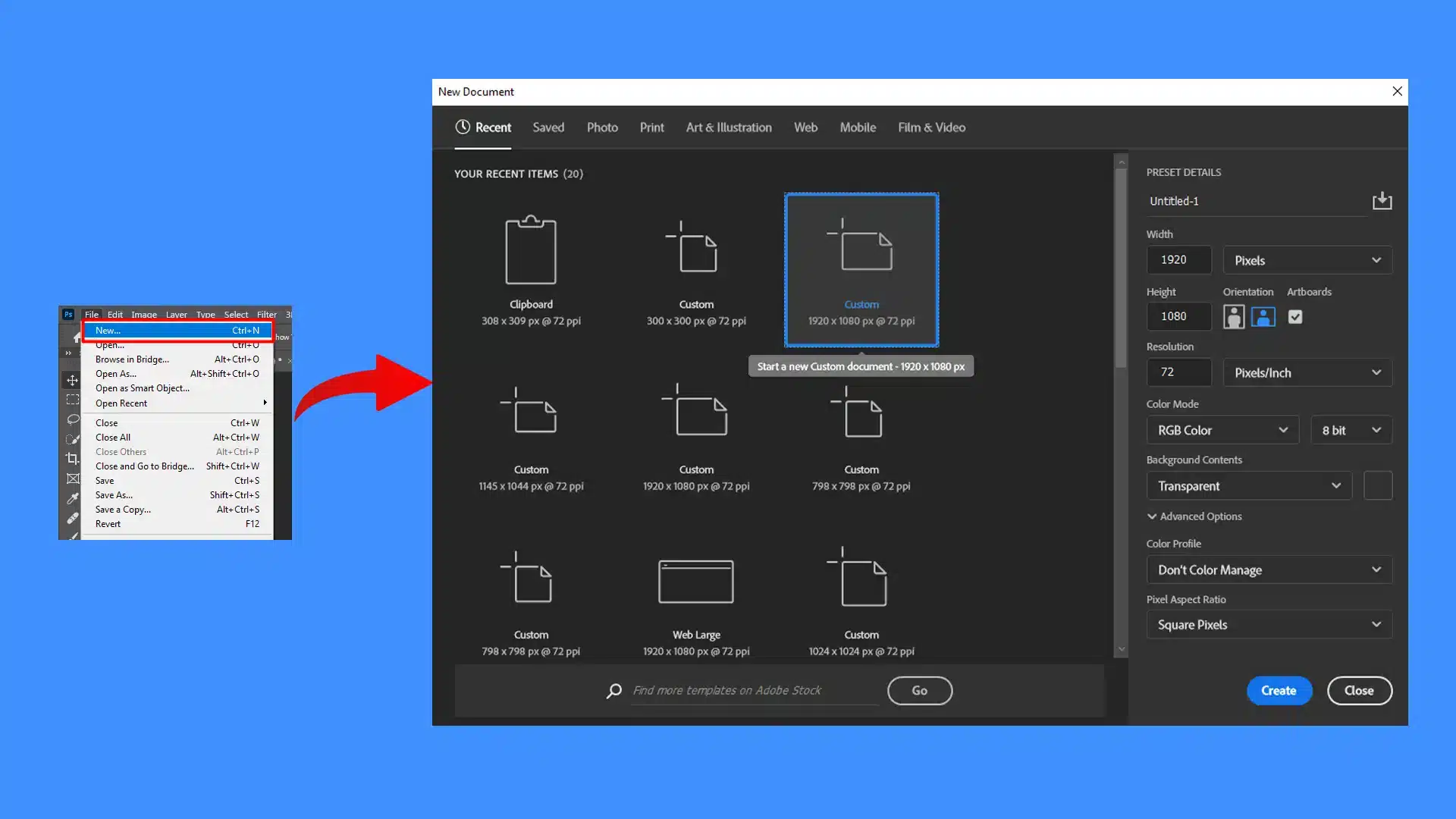Click the recent items scrollbar down arrow

click(x=1121, y=650)
